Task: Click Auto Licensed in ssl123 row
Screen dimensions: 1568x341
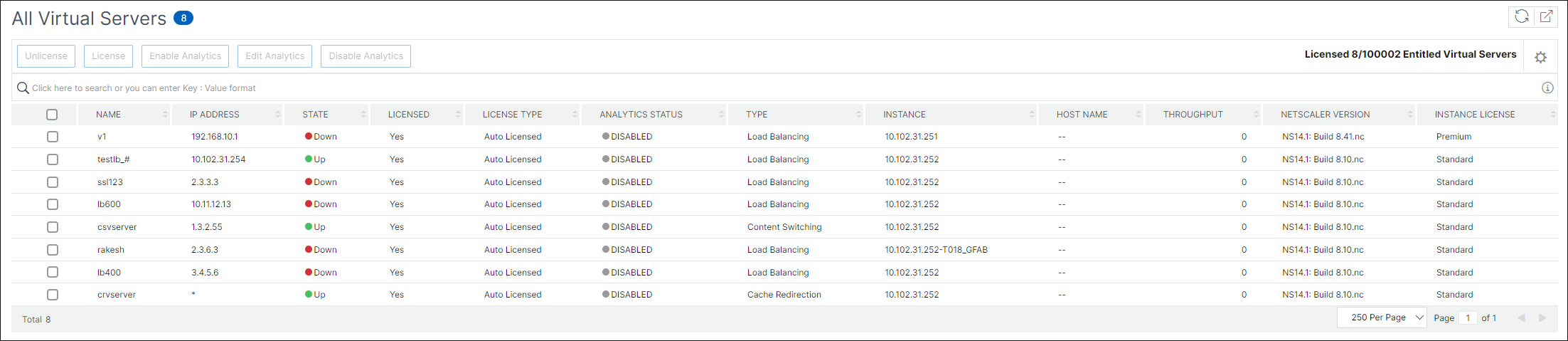Action: (513, 182)
